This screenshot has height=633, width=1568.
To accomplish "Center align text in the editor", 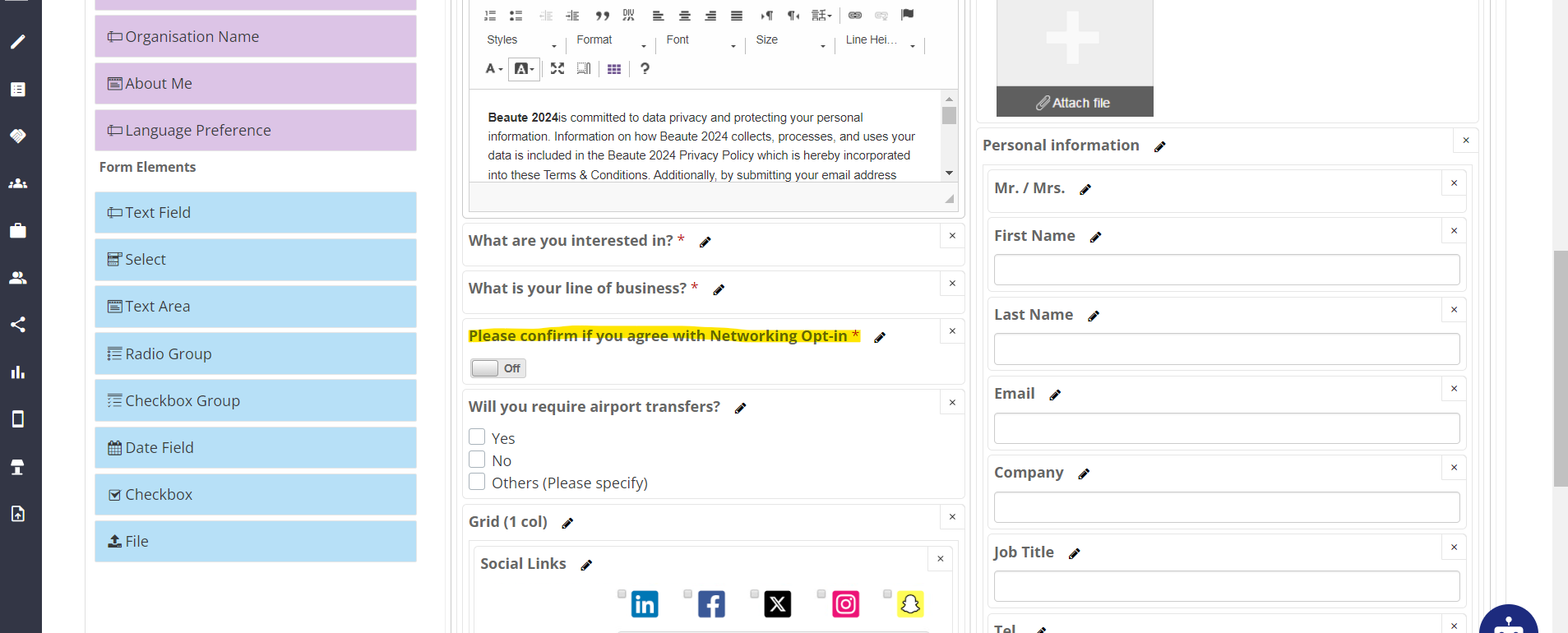I will [x=684, y=16].
